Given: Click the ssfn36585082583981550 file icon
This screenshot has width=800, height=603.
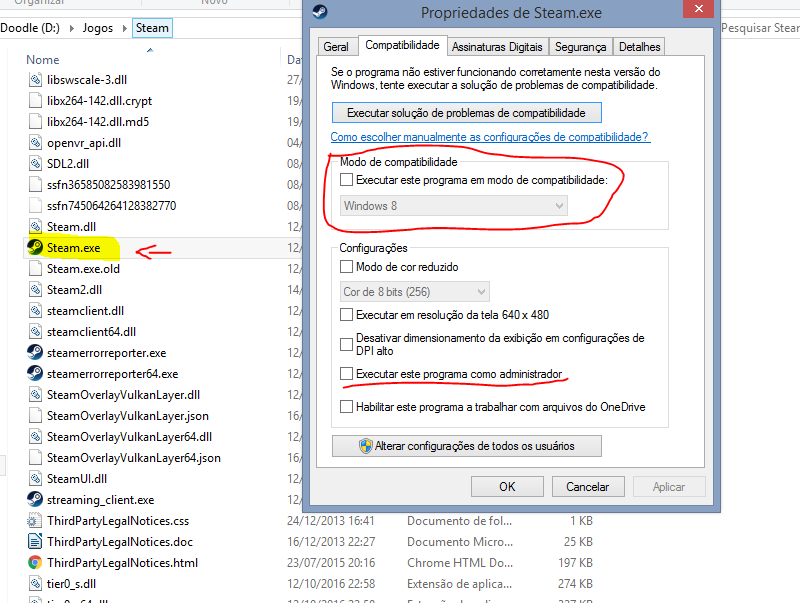Looking at the screenshot, I should tap(35, 185).
